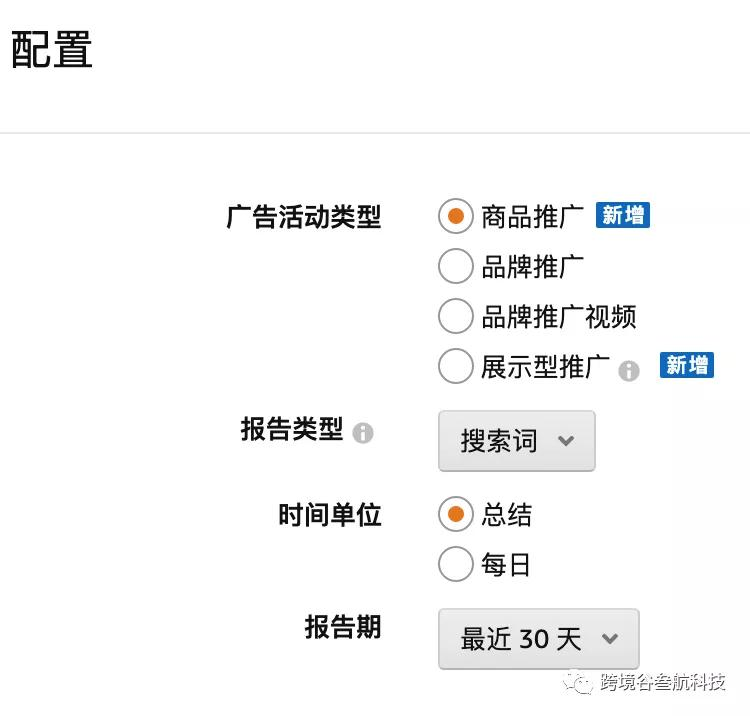Click the 新增 badge beside 商品推广
750x716 pixels.
(x=623, y=215)
